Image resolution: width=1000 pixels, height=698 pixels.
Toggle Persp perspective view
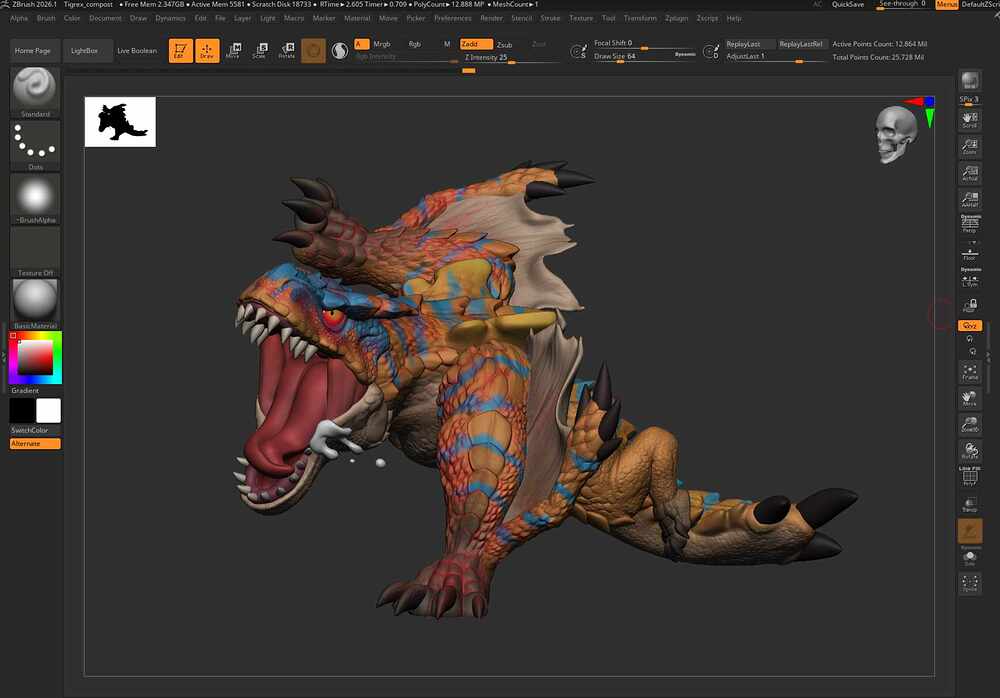tap(970, 224)
